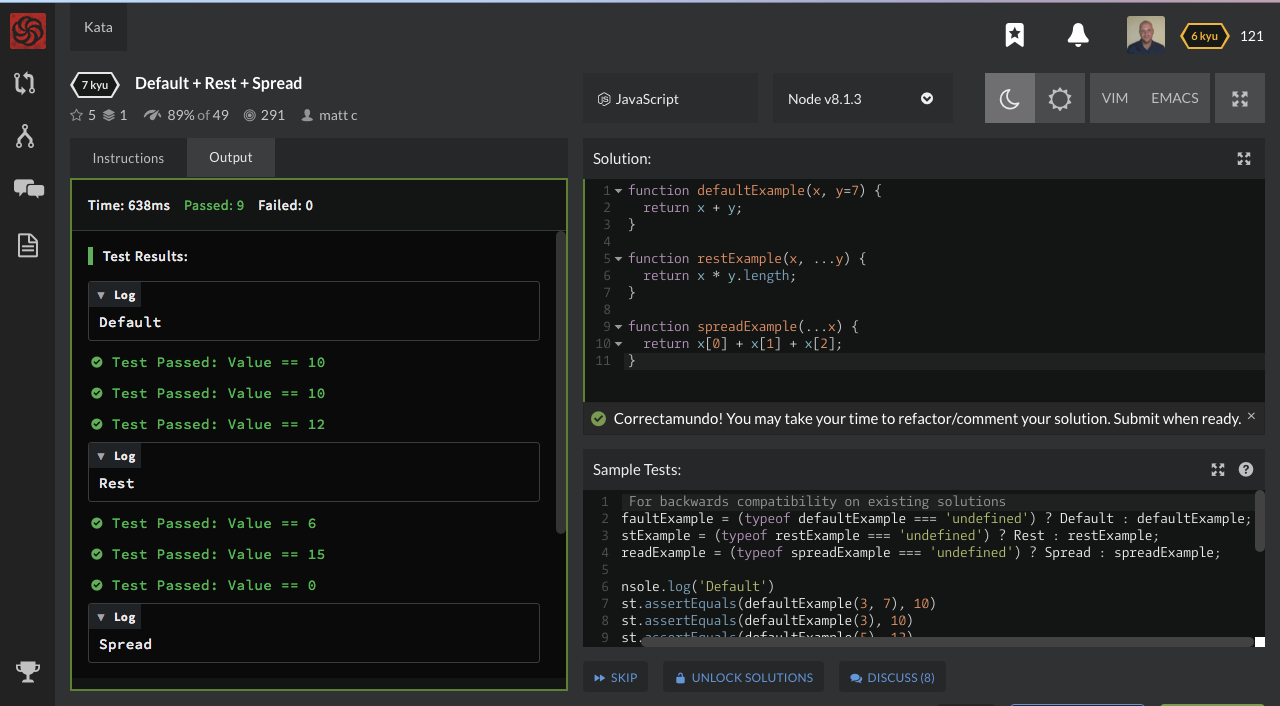Open Sample Tests help question icon
The height and width of the screenshot is (706, 1280).
coord(1246,469)
